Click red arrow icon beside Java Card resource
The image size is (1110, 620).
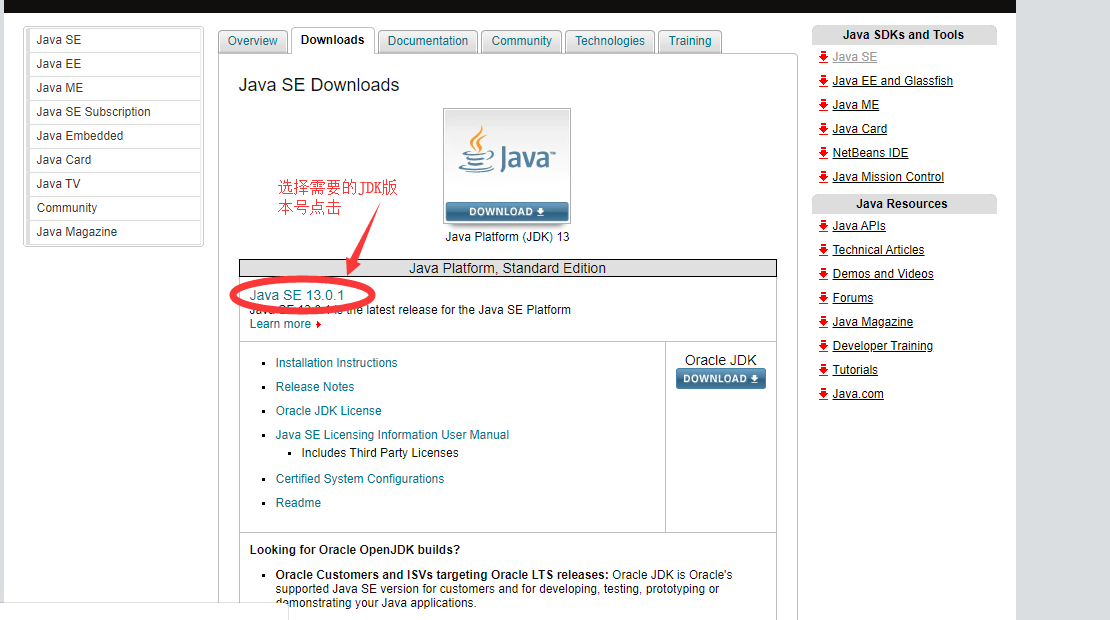(x=823, y=129)
